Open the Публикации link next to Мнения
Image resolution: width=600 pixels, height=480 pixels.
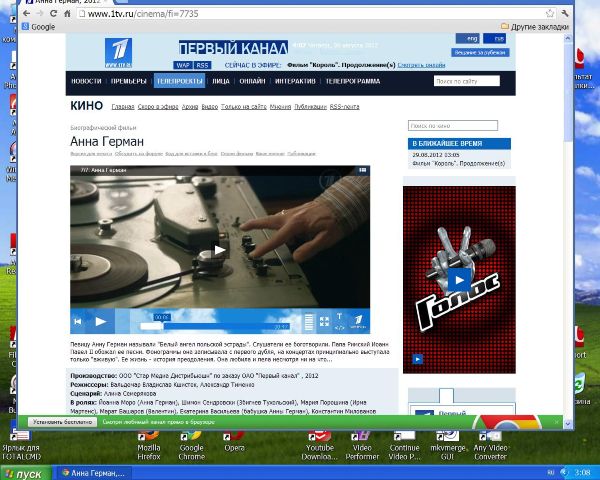pos(310,107)
